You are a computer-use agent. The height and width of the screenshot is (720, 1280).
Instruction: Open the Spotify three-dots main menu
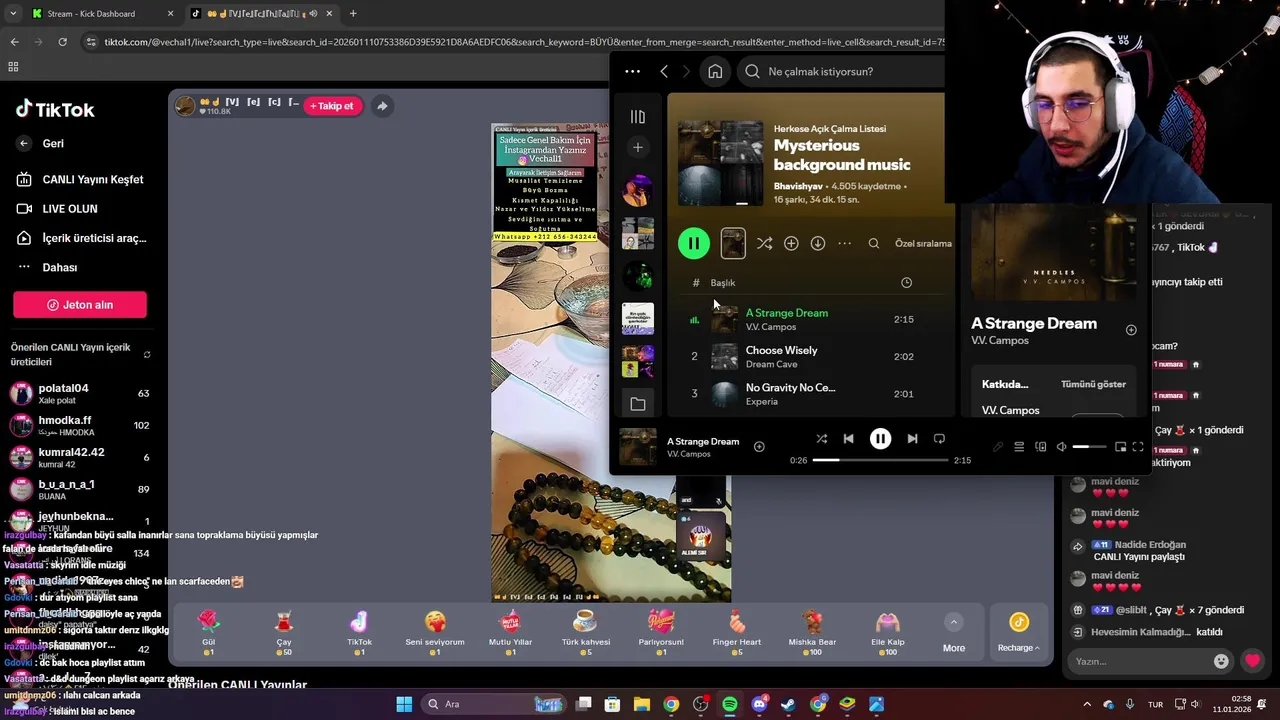(632, 71)
